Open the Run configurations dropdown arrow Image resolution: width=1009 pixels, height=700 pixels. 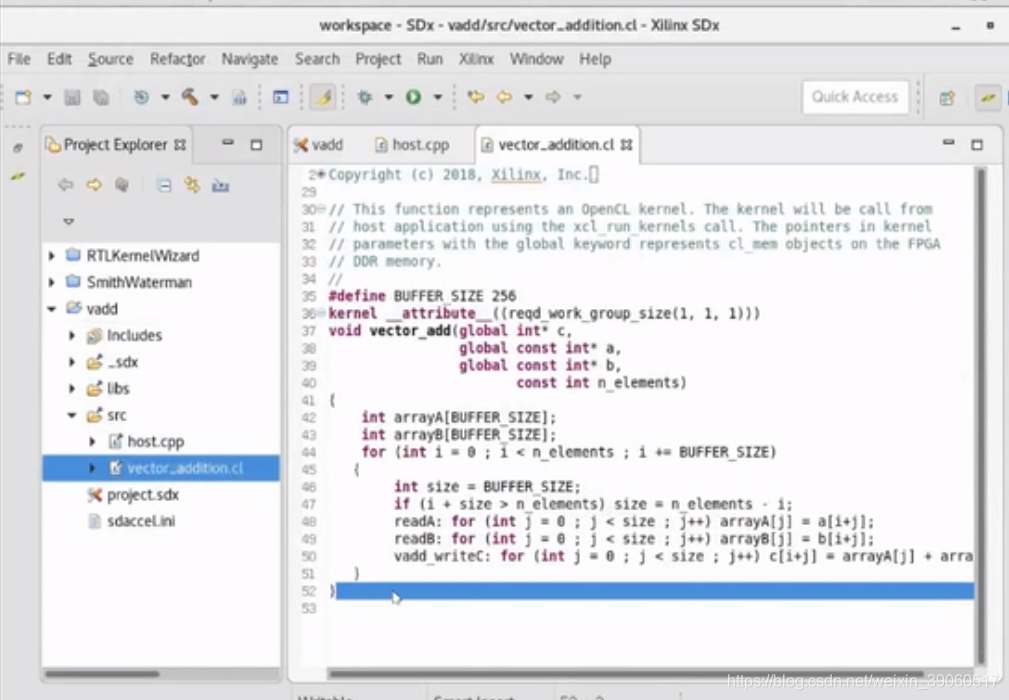[438, 97]
